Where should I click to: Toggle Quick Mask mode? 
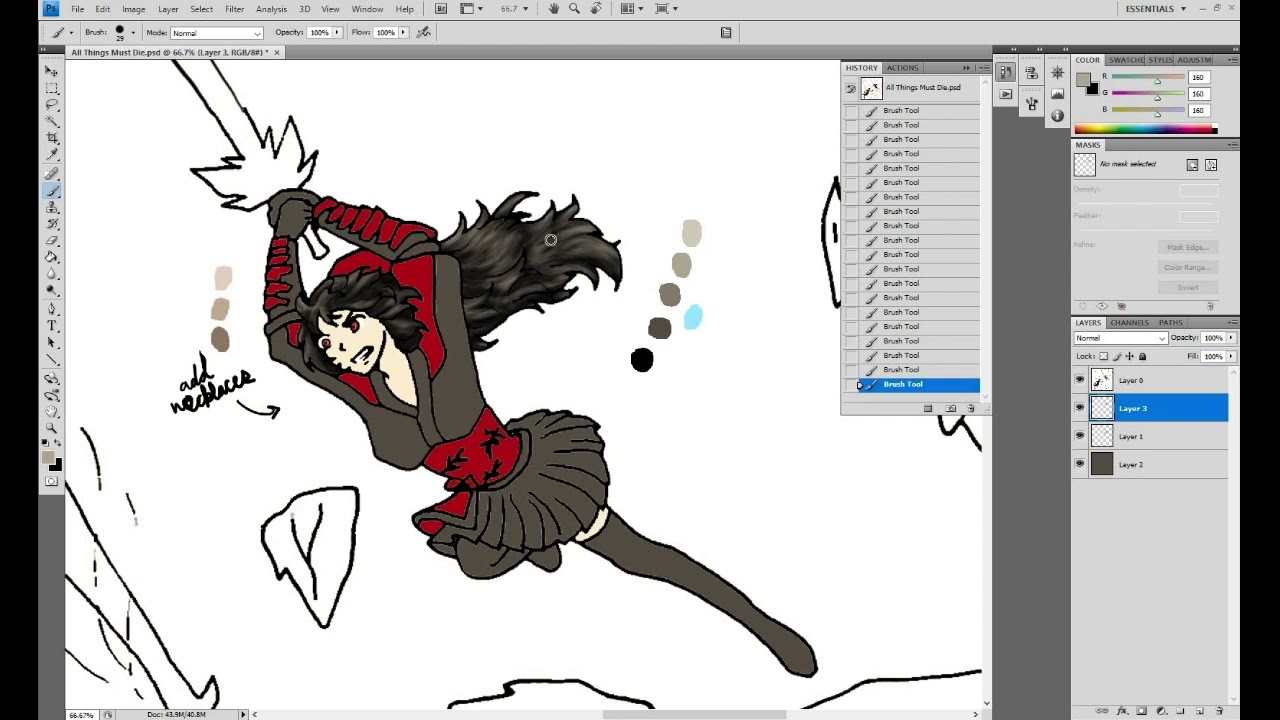tap(52, 482)
